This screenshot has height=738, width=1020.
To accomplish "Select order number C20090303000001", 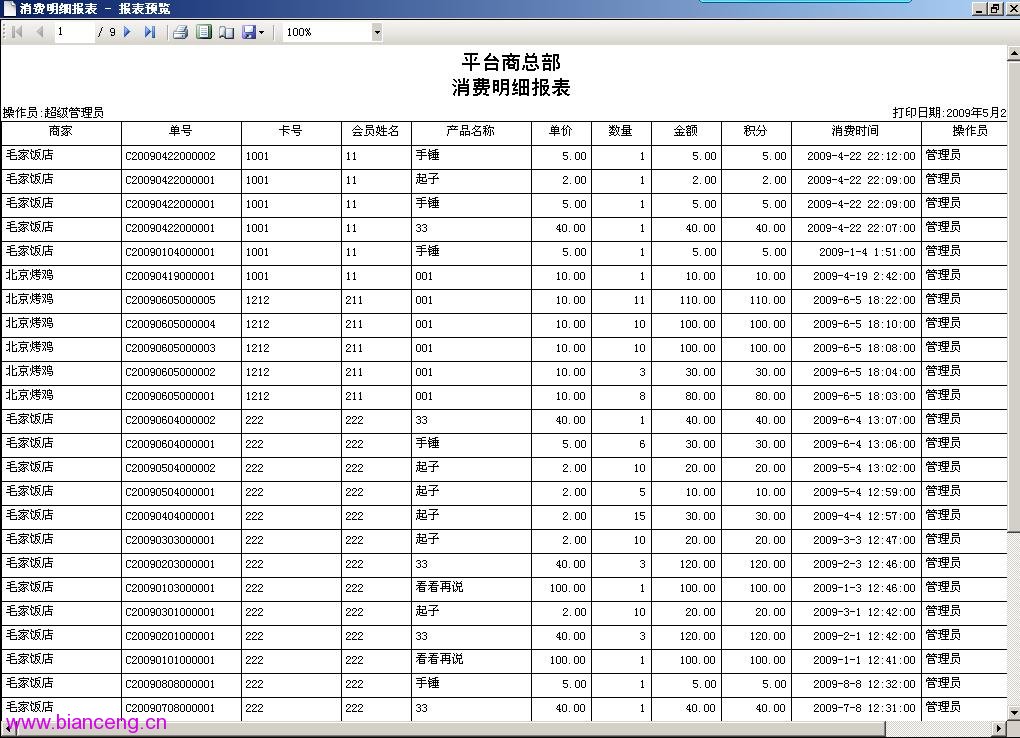I will pos(170,540).
